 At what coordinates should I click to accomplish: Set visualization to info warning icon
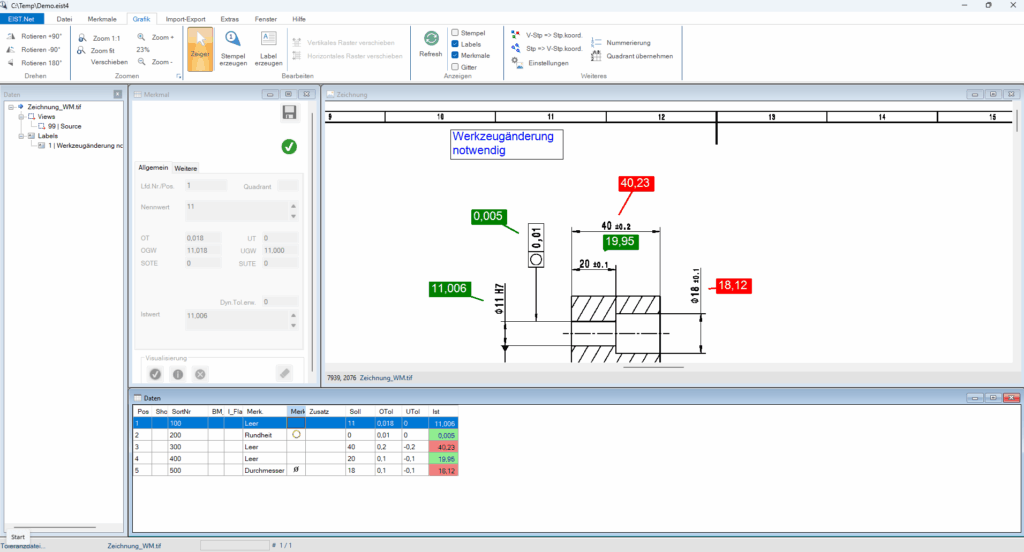pyautogui.click(x=178, y=374)
